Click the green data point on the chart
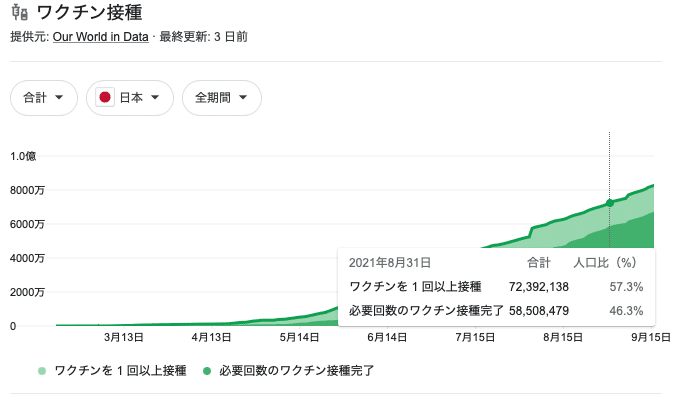Viewport: 687px width, 400px height. point(610,203)
